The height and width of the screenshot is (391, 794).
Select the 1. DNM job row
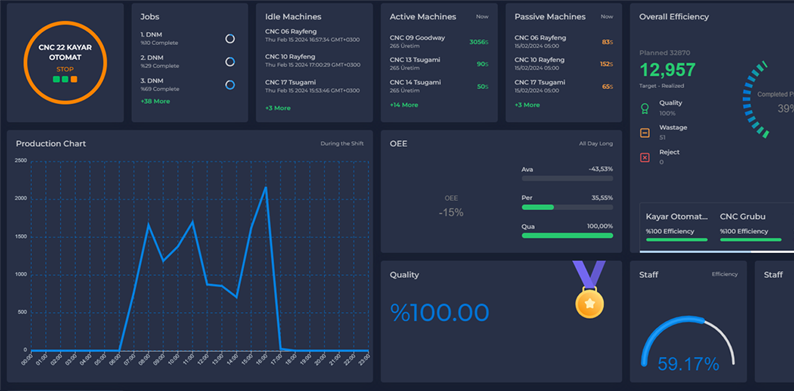tap(188, 38)
